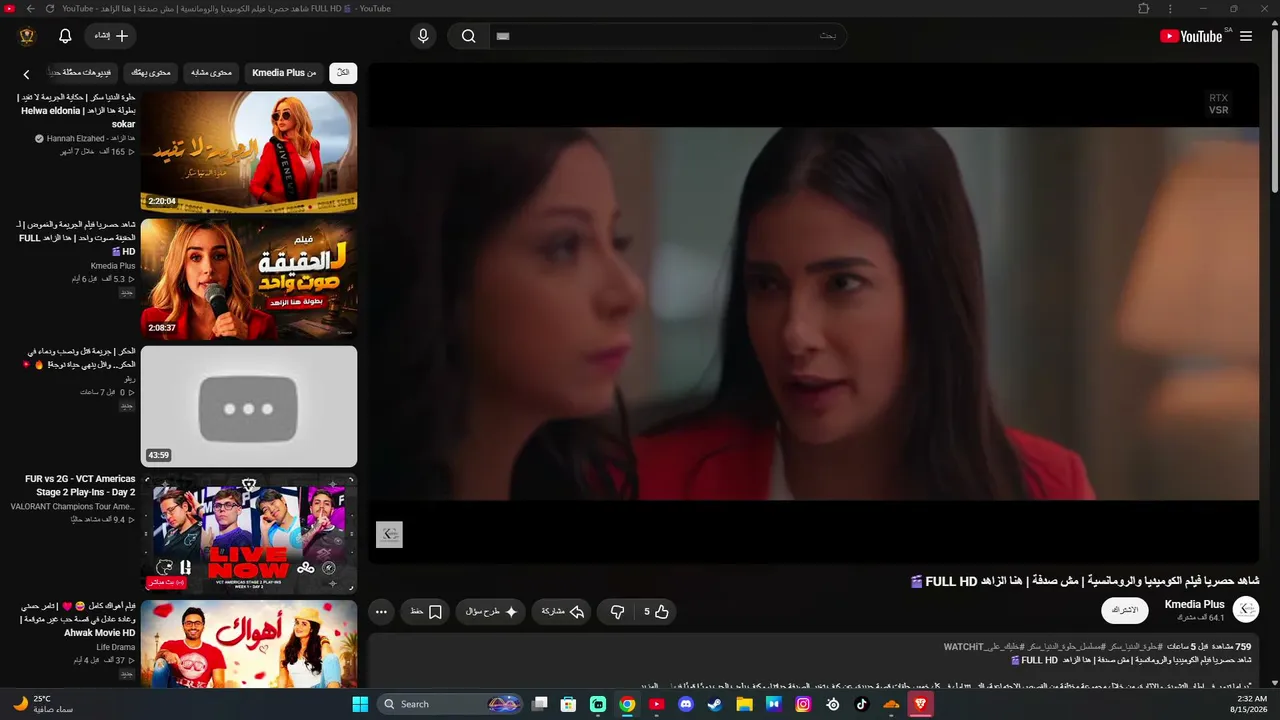Dislike the video (thumbs down)
The height and width of the screenshot is (720, 1280).
[618, 612]
